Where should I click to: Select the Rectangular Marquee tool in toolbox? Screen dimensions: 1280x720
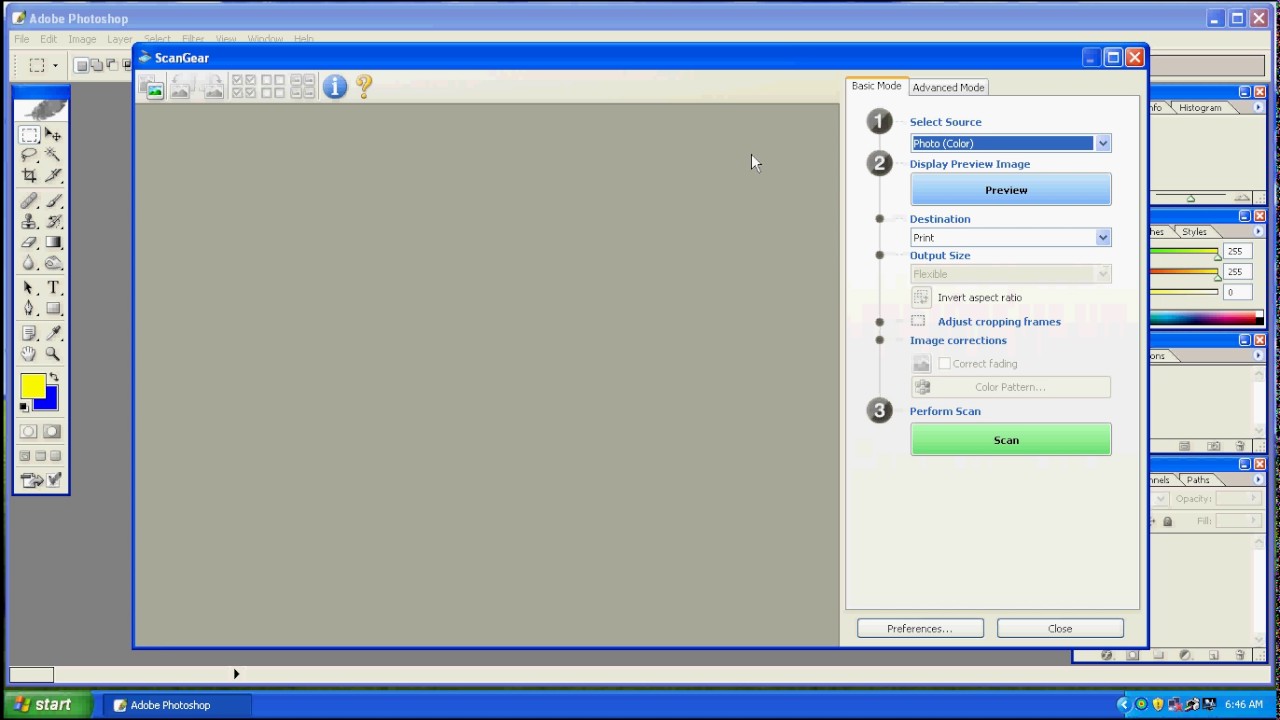(29, 134)
